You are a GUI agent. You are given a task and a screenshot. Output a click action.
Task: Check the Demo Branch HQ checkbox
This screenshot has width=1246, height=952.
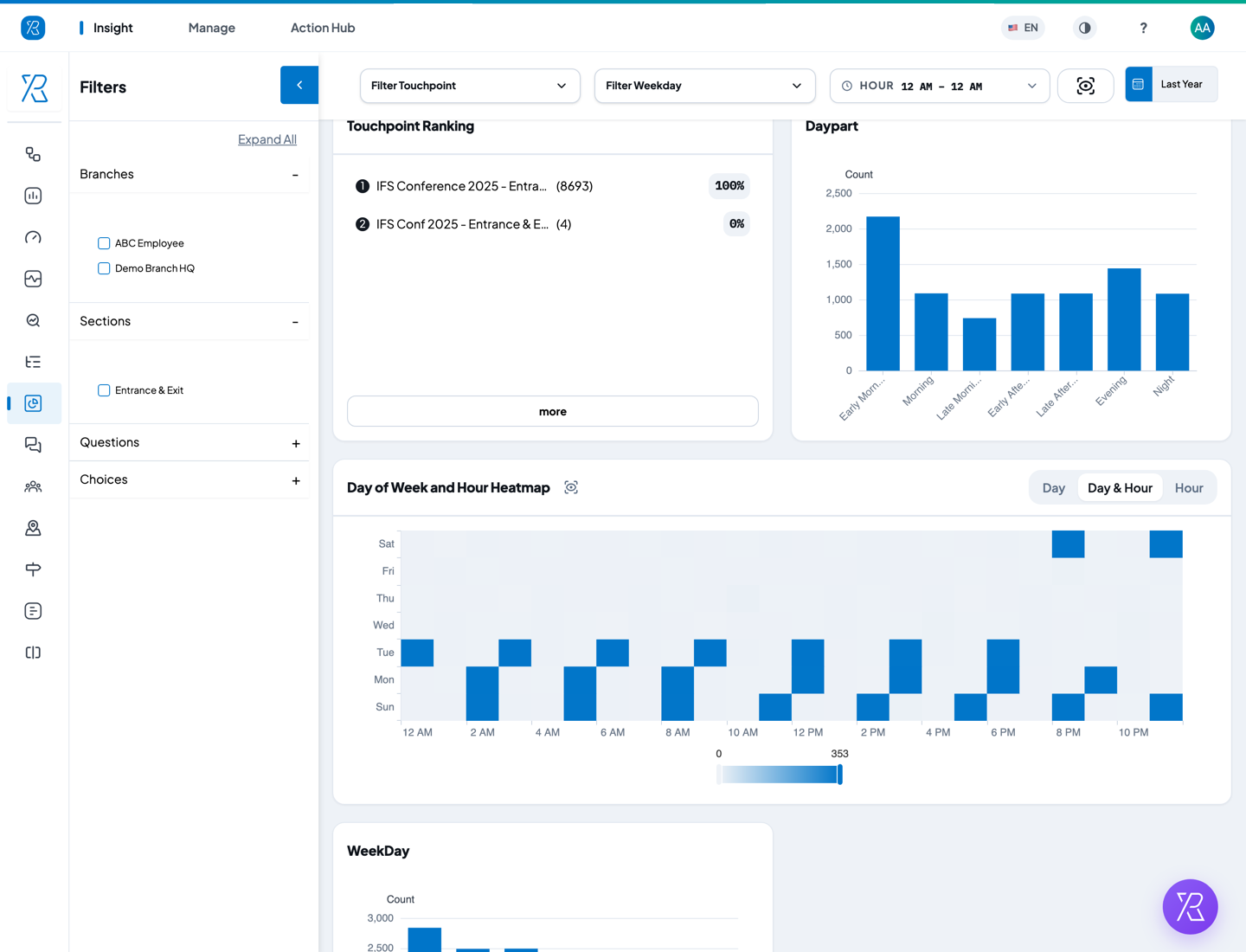click(x=104, y=268)
